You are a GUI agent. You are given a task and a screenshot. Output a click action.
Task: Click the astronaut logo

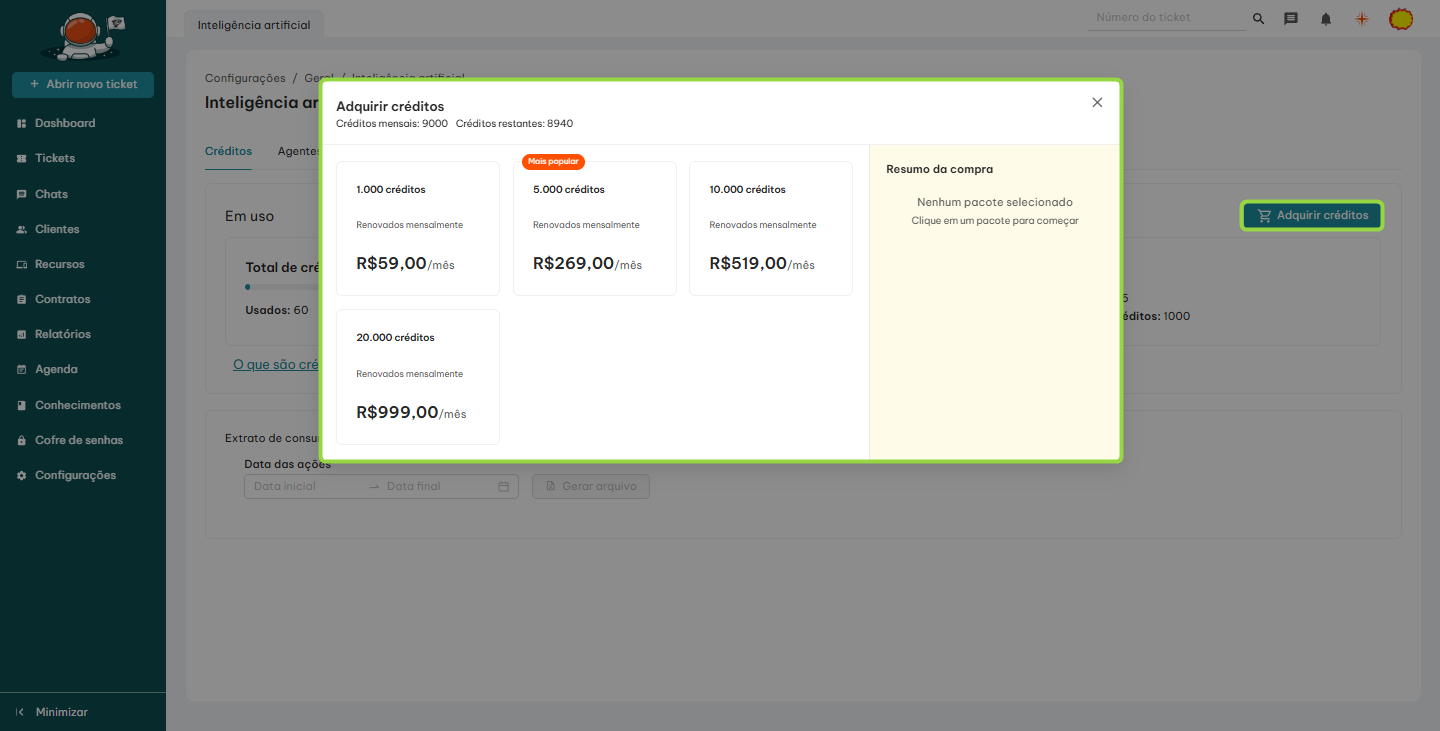click(82, 36)
